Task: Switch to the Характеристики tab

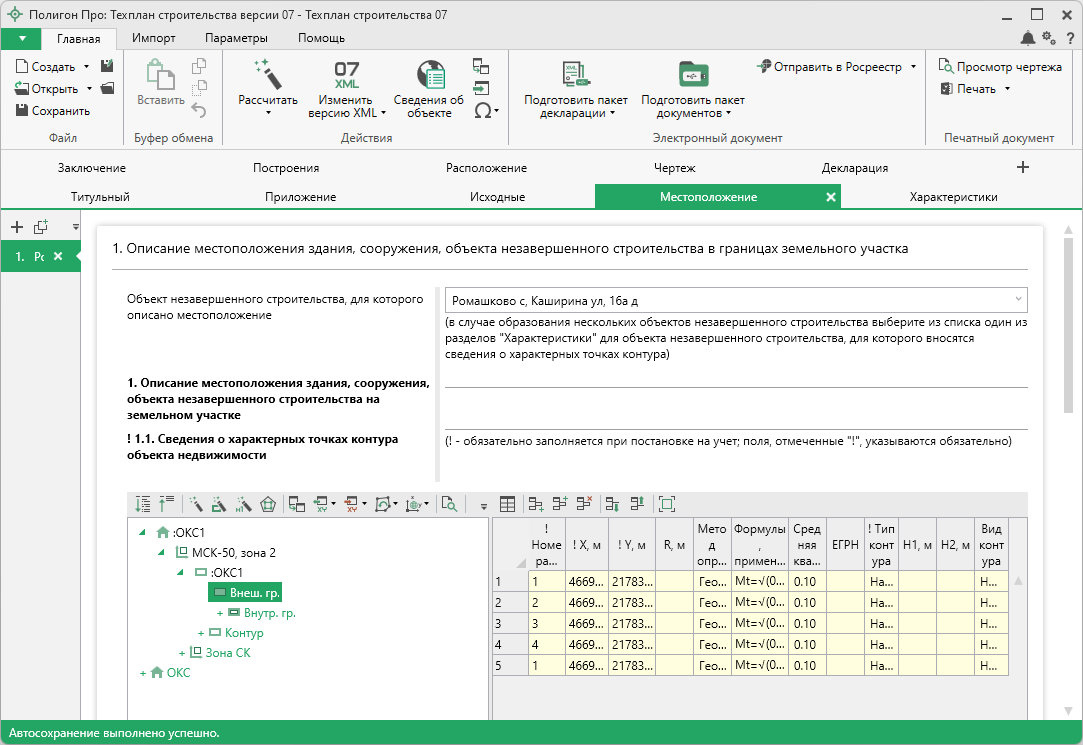Action: coord(953,197)
